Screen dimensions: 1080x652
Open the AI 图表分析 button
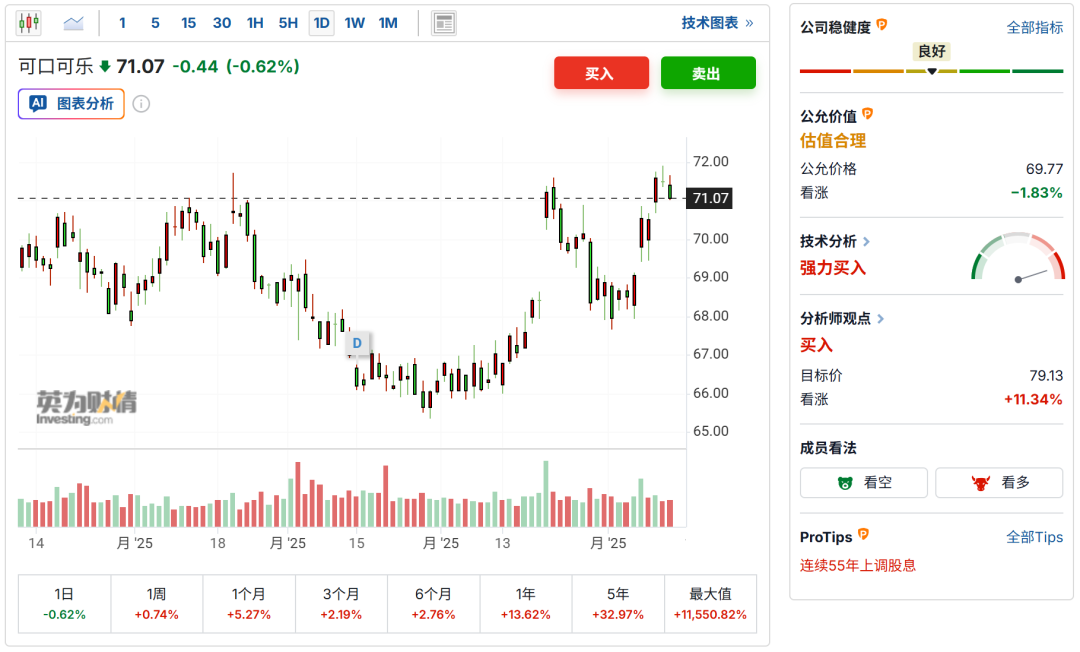click(x=71, y=103)
